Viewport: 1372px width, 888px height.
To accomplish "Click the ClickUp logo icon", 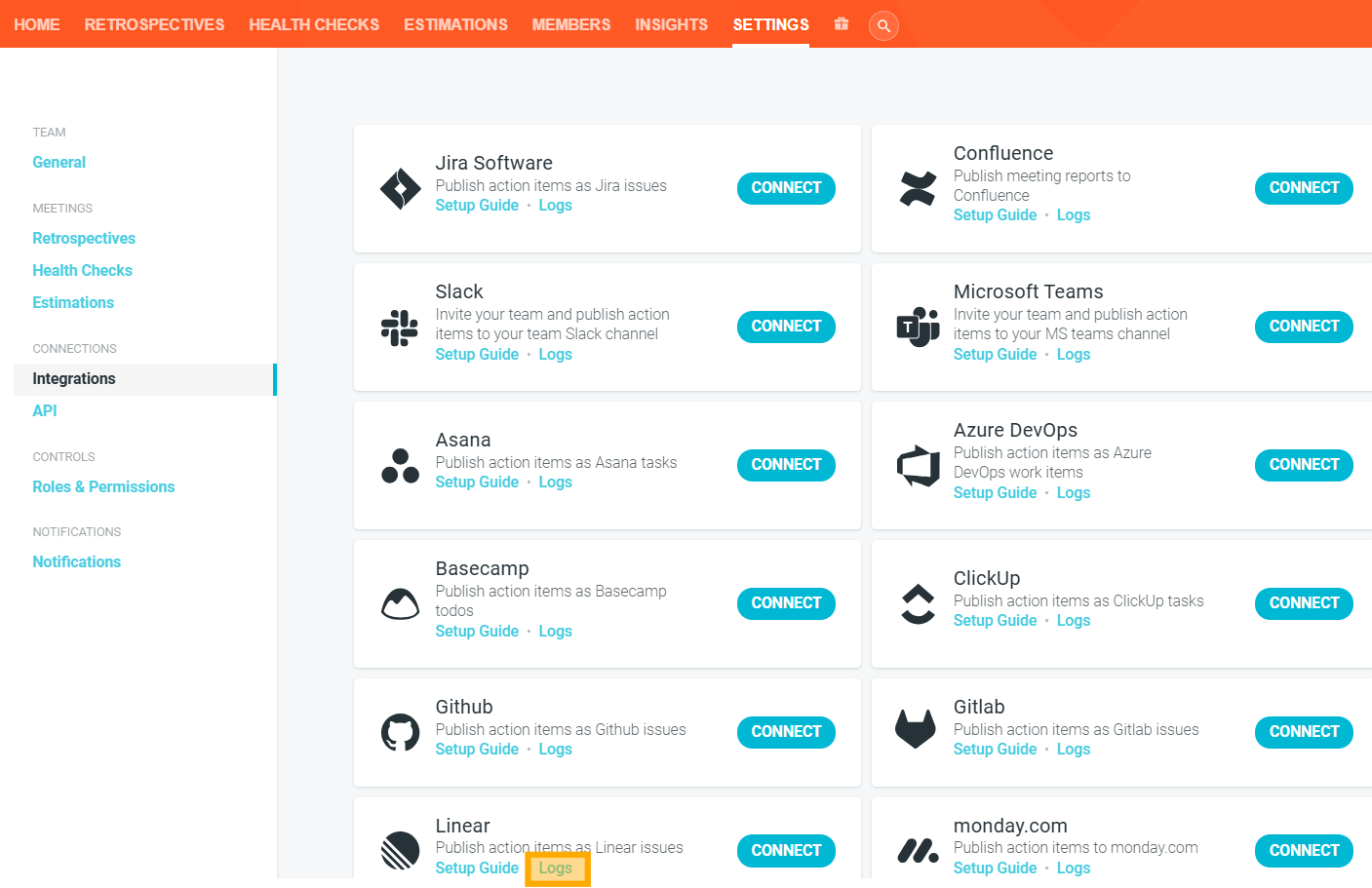I will 918,603.
